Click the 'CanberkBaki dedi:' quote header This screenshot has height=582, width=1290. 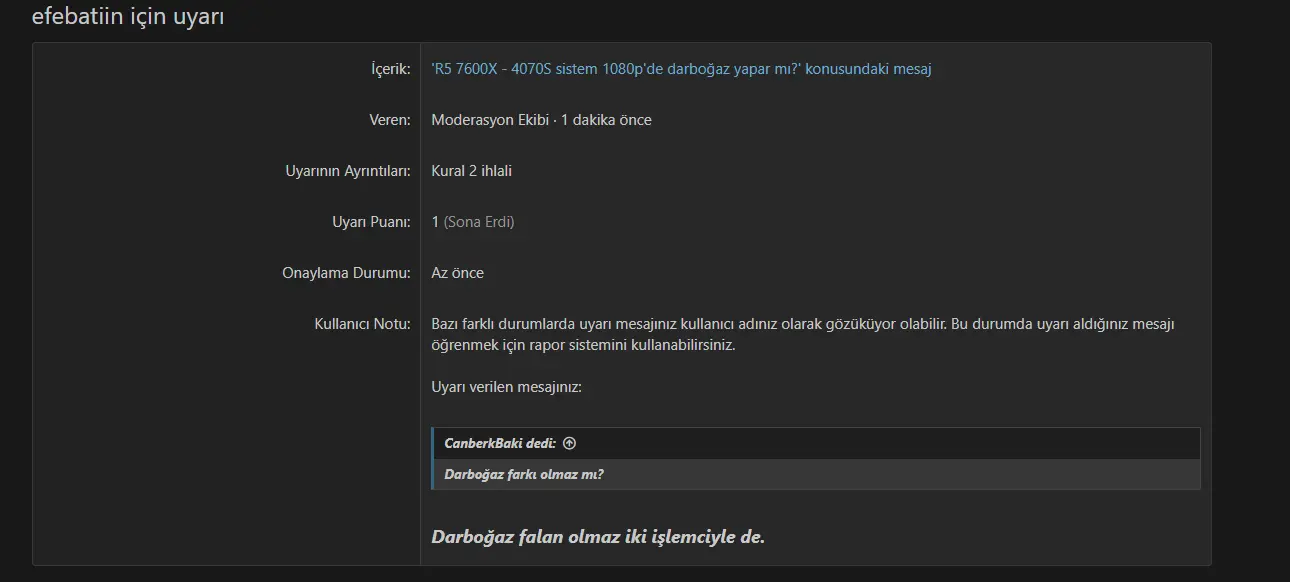(x=500, y=443)
